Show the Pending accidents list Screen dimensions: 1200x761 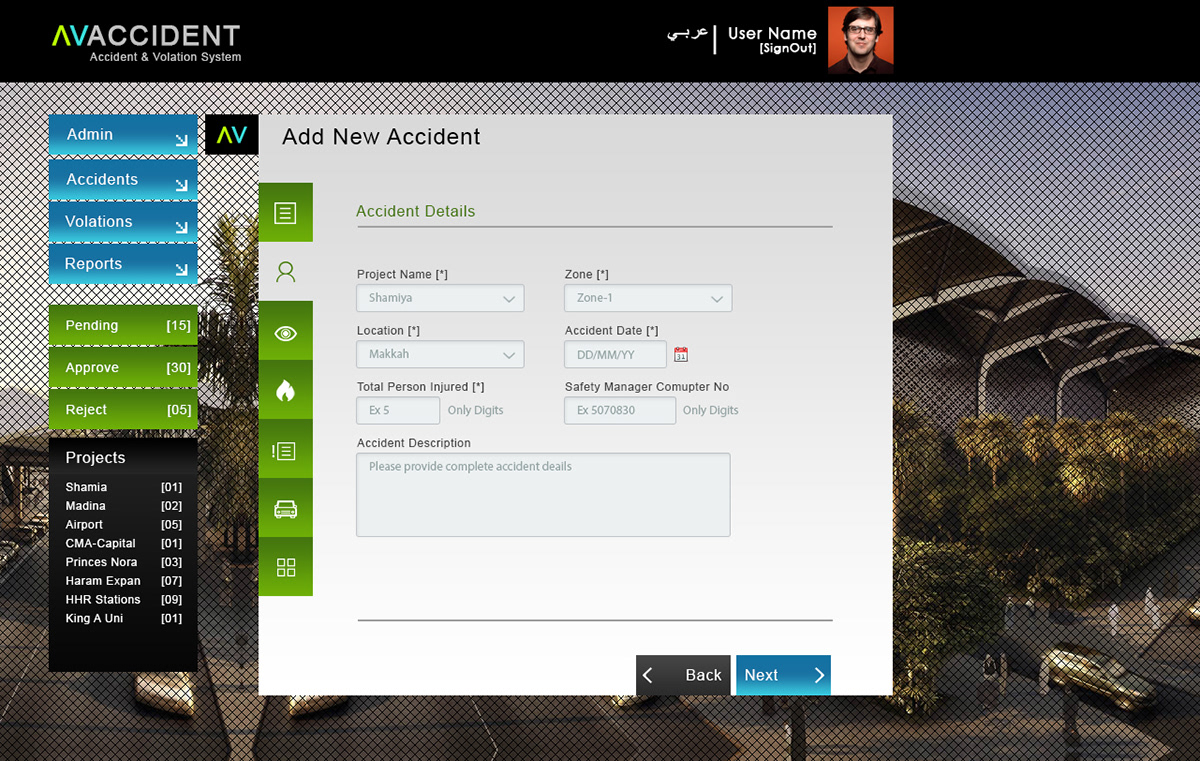123,326
